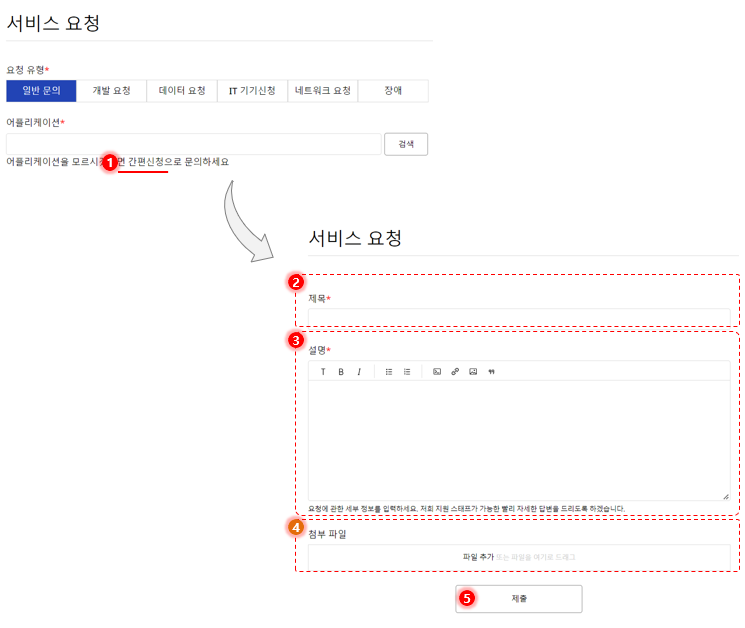Select the 장애 request type
745x628 pixels.
click(393, 91)
